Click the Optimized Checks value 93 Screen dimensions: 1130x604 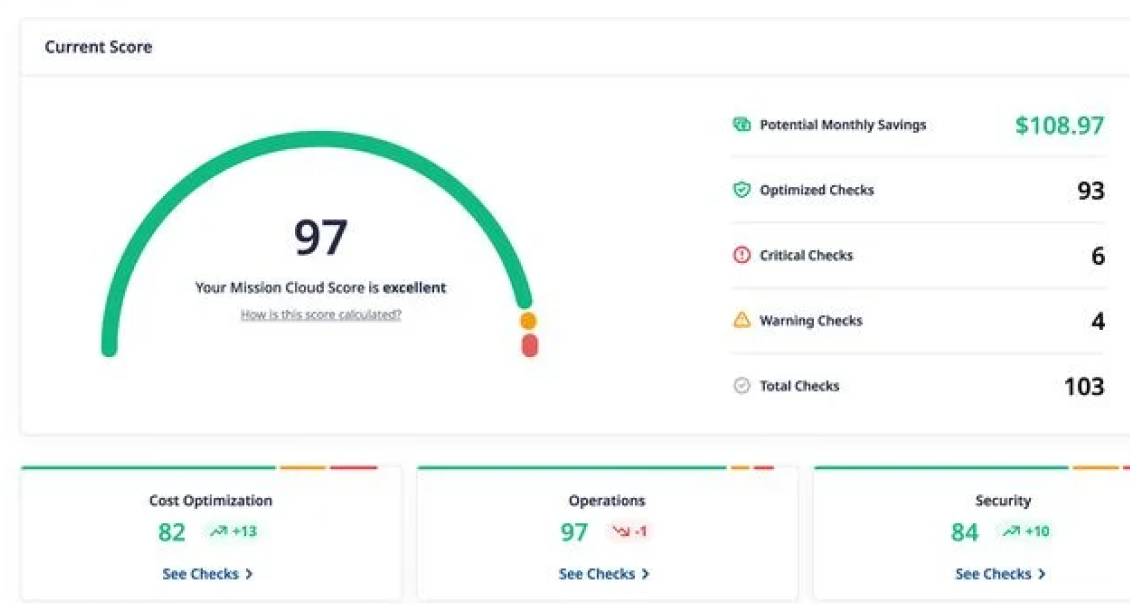[x=1091, y=190]
